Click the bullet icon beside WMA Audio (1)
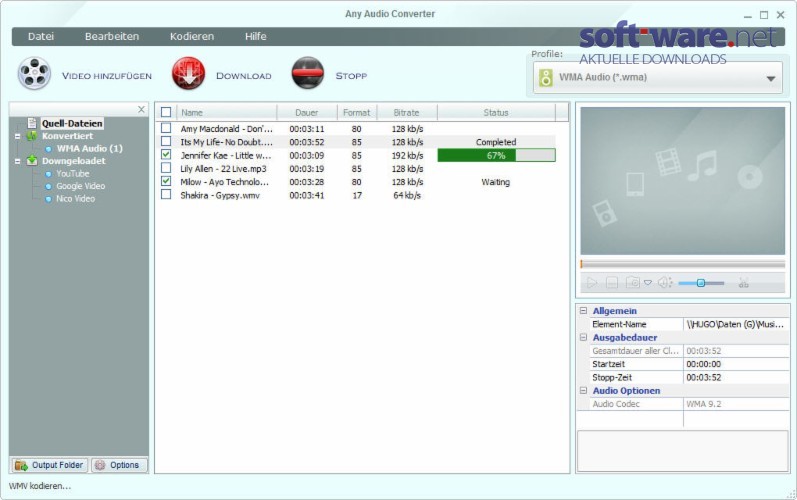The image size is (797, 500). point(48,149)
